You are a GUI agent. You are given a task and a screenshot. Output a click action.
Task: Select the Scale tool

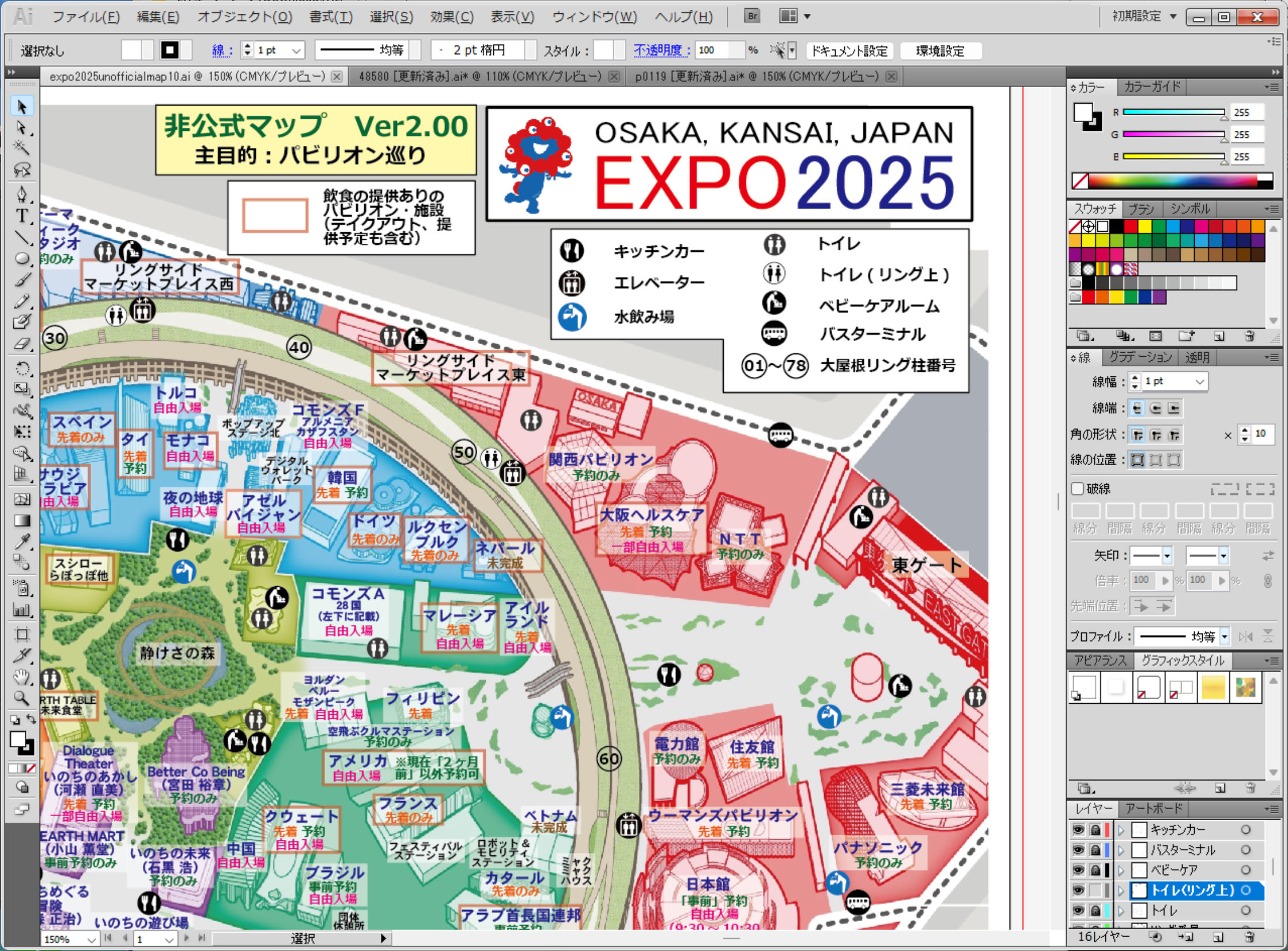22,390
